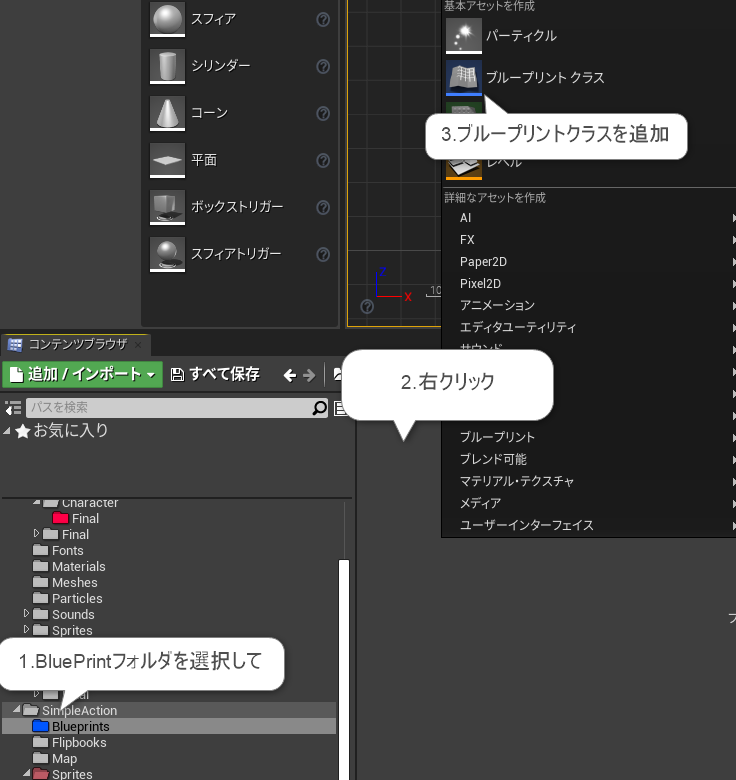Open the アニメーション submenu

(x=589, y=305)
